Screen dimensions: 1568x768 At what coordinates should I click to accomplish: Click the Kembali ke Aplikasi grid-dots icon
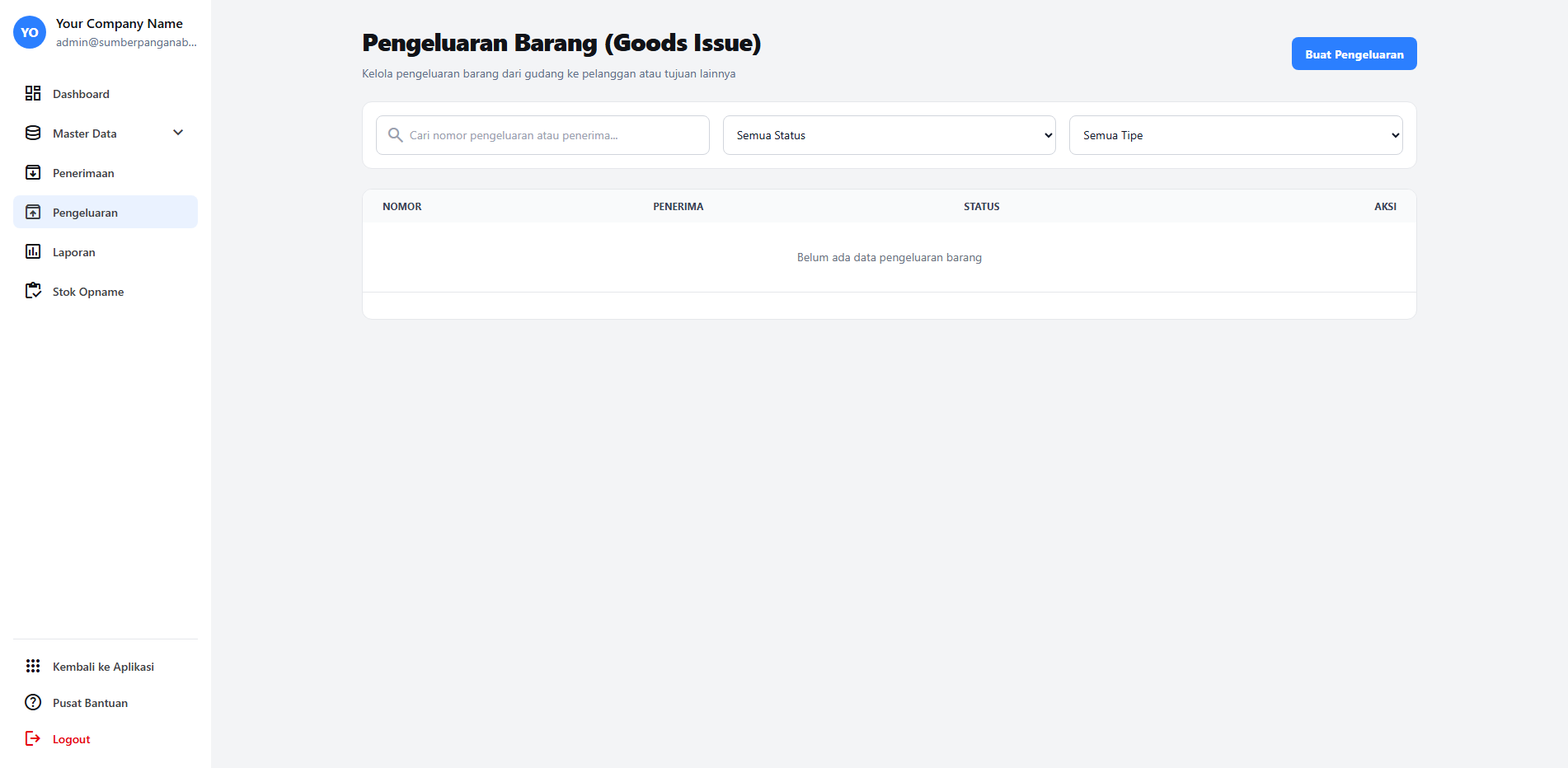point(33,666)
